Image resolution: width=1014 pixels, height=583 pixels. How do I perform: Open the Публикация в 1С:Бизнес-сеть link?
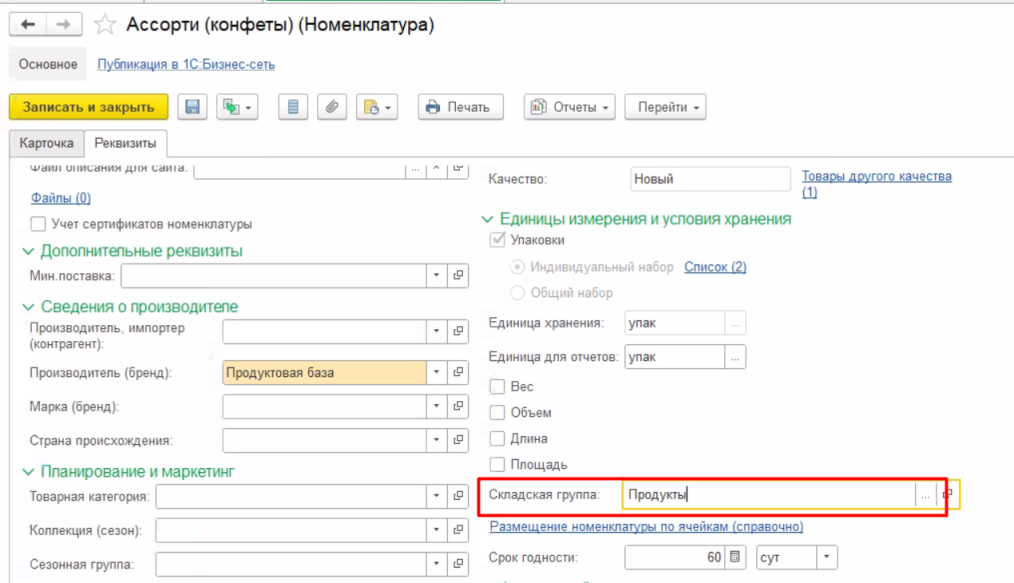click(186, 65)
